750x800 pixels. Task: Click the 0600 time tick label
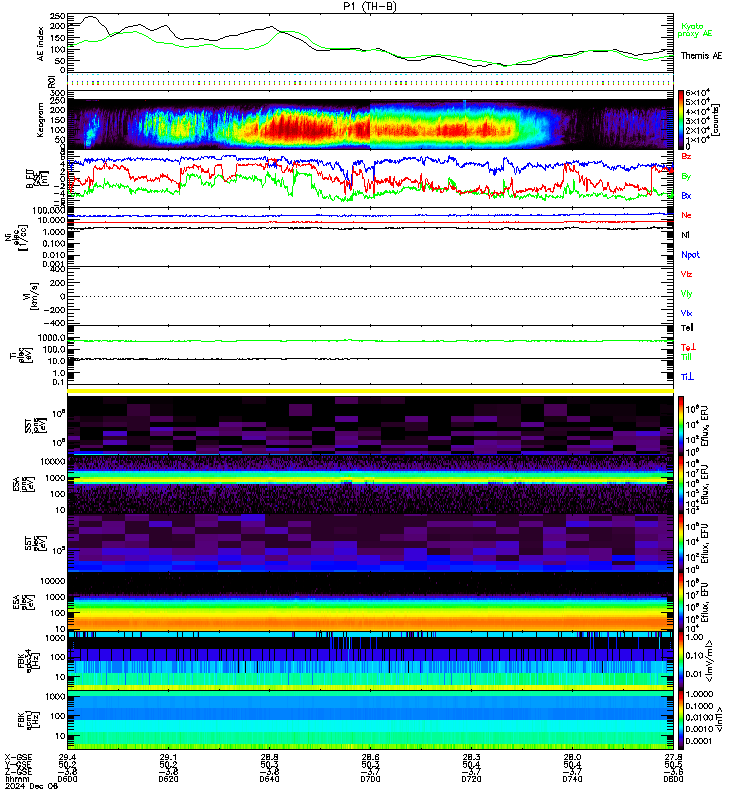pyautogui.click(x=67, y=779)
